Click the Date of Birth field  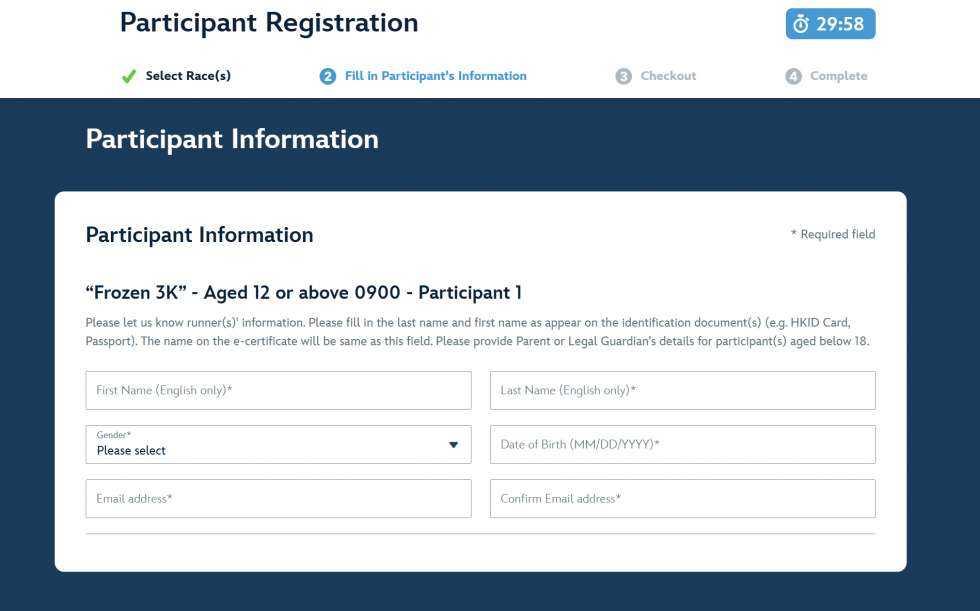click(x=682, y=445)
